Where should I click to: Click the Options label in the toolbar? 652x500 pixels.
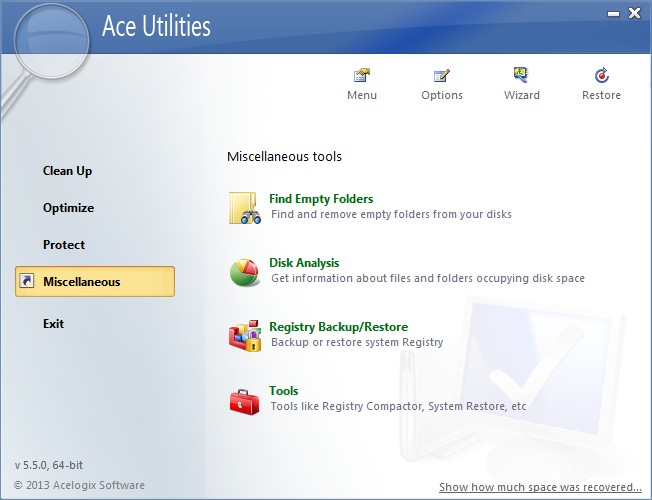coord(442,95)
